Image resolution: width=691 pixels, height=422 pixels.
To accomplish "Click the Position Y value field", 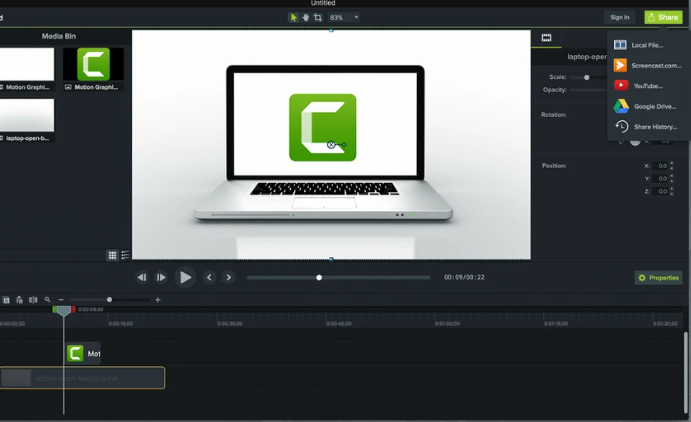I will click(x=660, y=179).
